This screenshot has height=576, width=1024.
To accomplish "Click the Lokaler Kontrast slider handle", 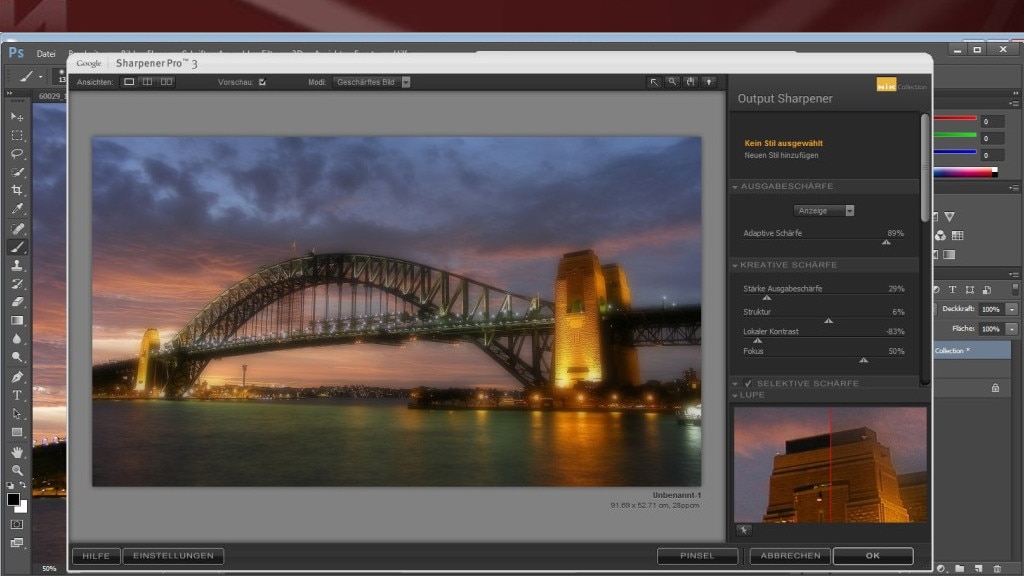I will 758,340.
